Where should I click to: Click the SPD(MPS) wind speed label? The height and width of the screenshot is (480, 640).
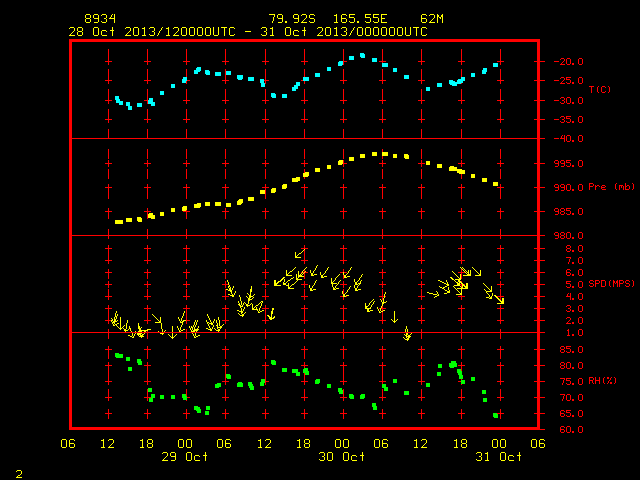pyautogui.click(x=611, y=283)
